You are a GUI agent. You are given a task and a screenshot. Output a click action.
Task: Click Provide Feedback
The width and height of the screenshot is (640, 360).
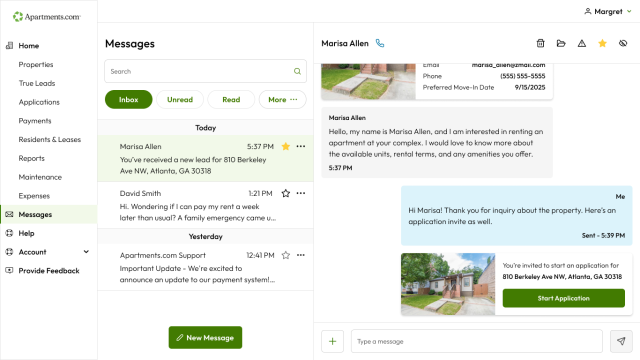[x=49, y=271]
